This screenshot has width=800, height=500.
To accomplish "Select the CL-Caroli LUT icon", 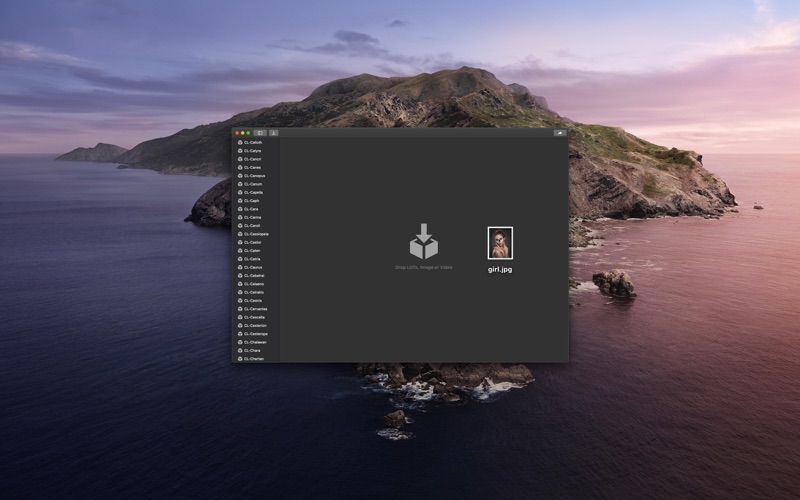I will click(240, 226).
